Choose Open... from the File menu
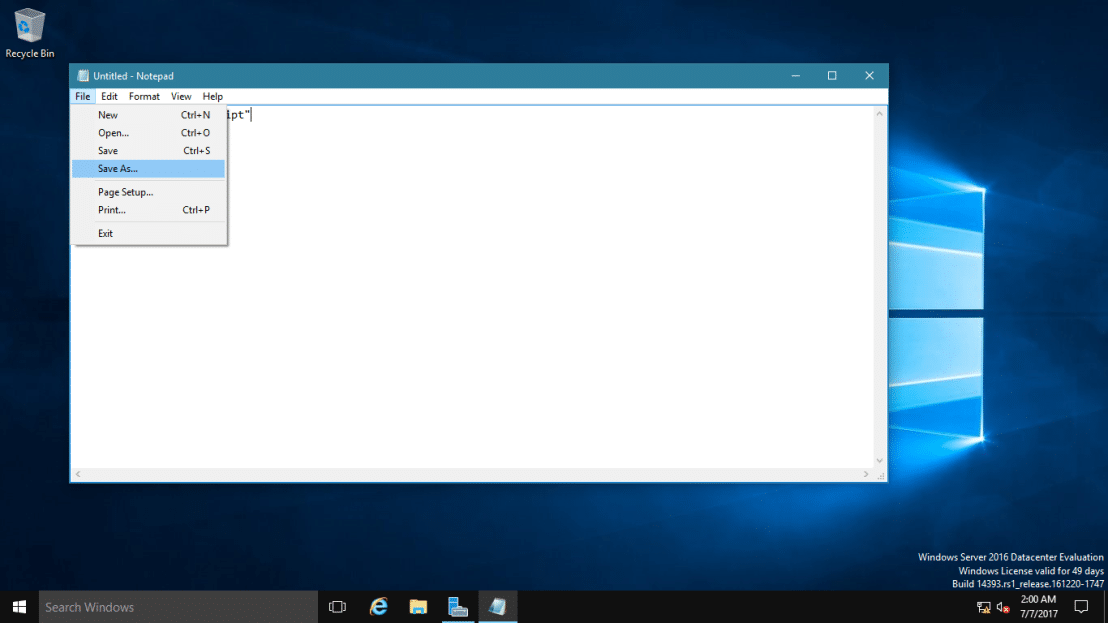 (x=148, y=133)
